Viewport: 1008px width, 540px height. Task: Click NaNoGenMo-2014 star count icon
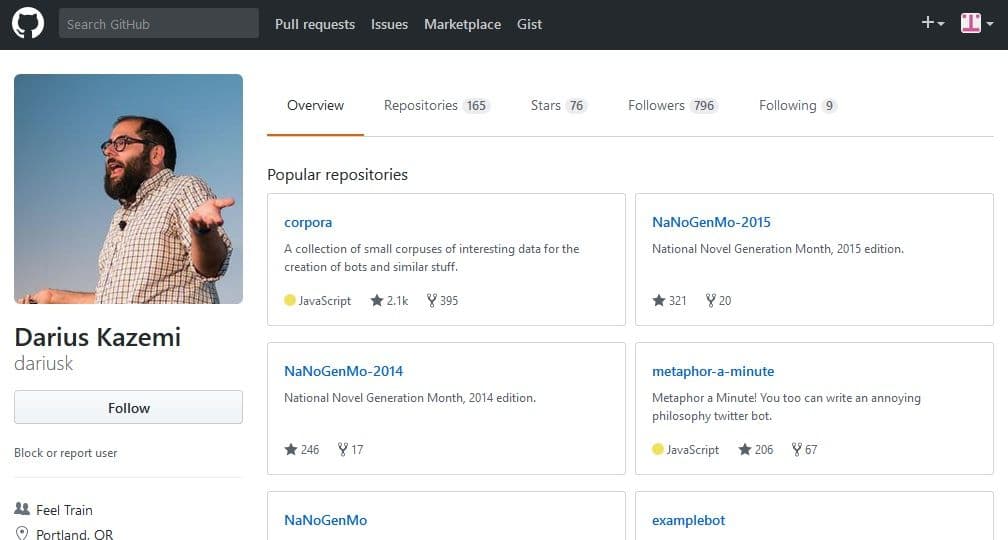291,449
